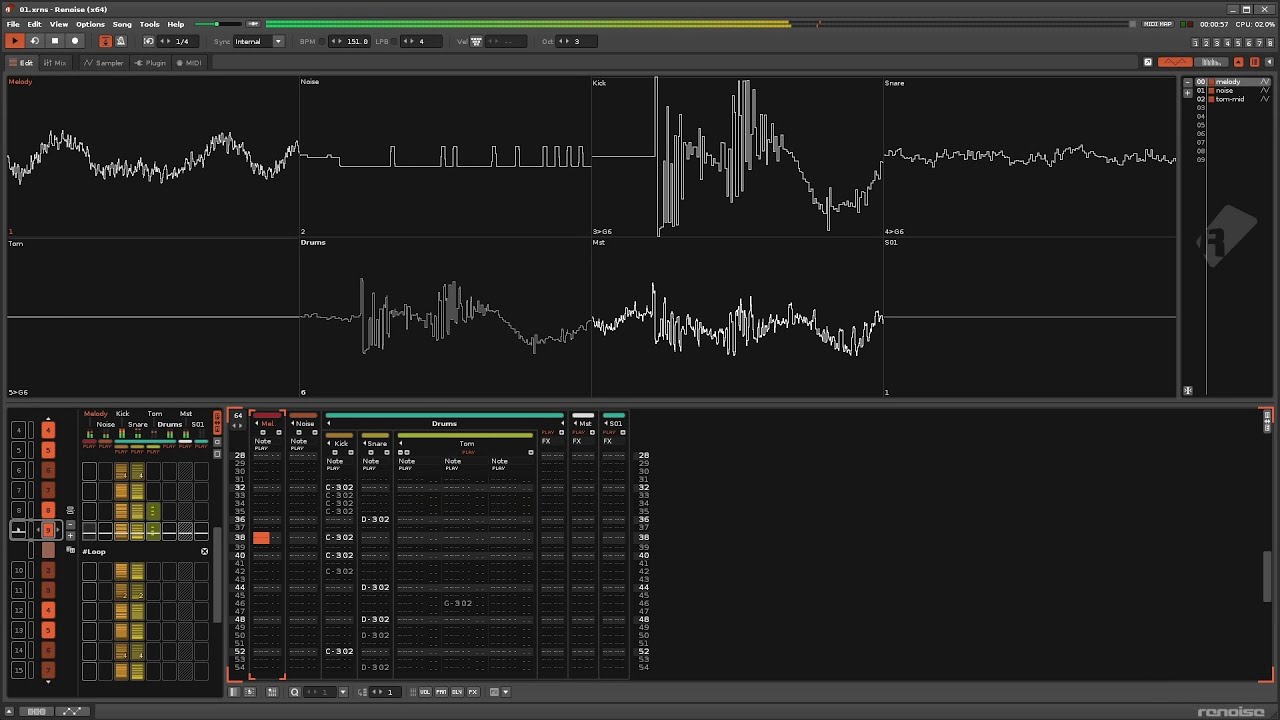Toggle the BPM automation checkbox
This screenshot has height=720, width=1280.
pyautogui.click(x=321, y=41)
